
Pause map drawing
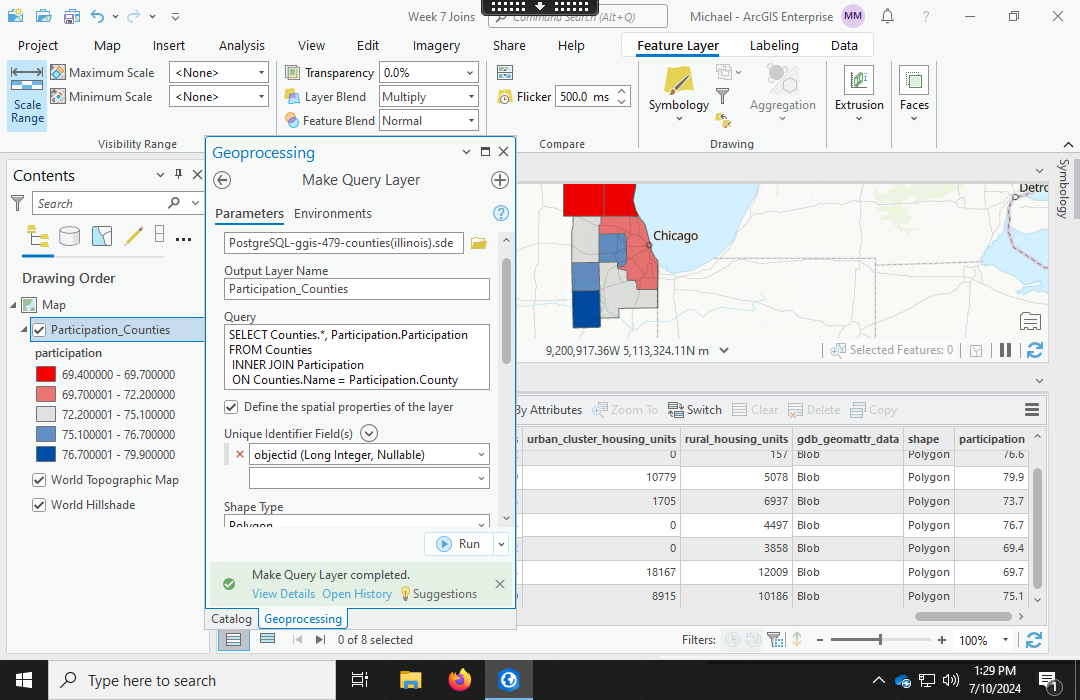click(x=1006, y=350)
